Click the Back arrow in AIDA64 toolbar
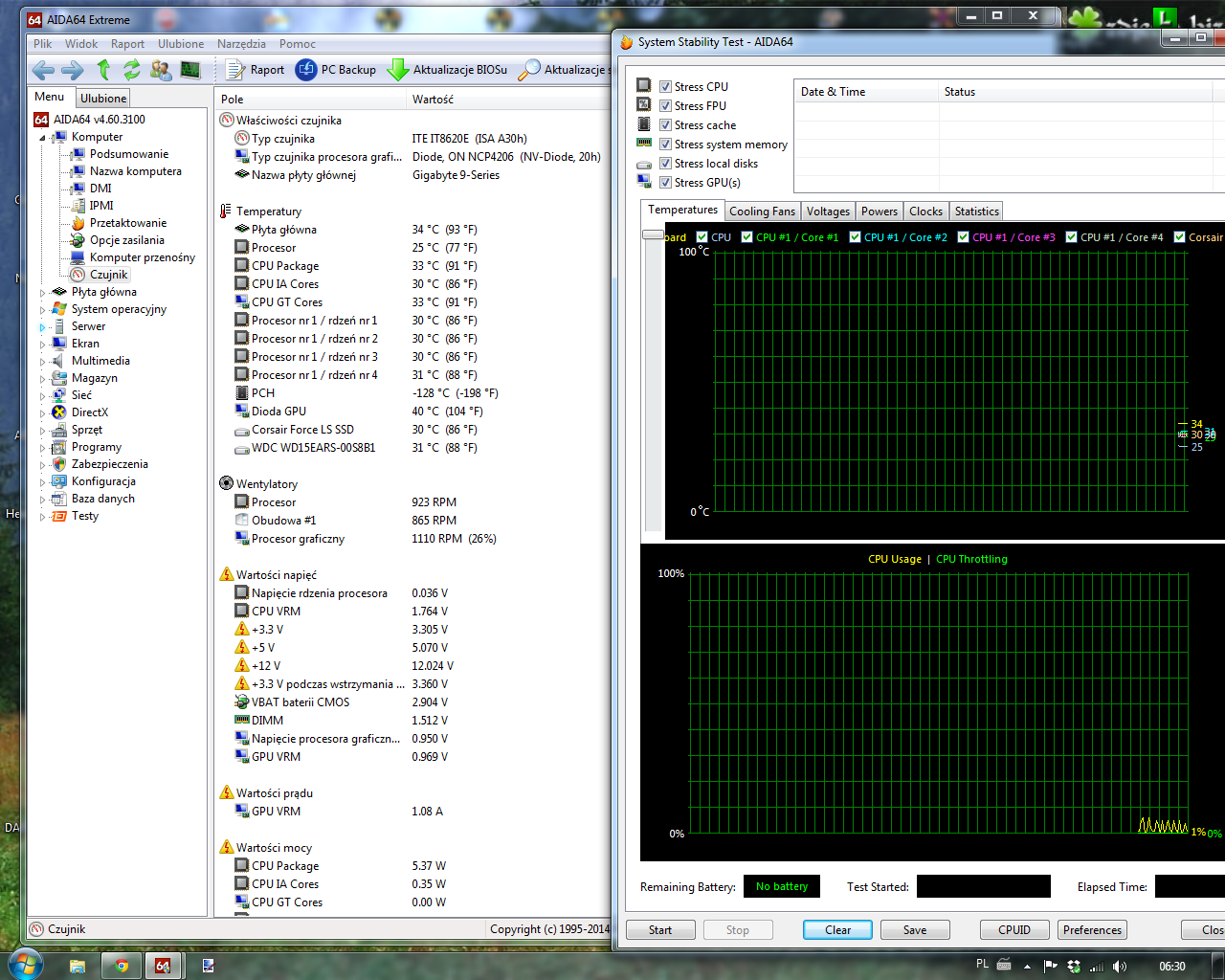This screenshot has width=1225, height=980. 42,70
